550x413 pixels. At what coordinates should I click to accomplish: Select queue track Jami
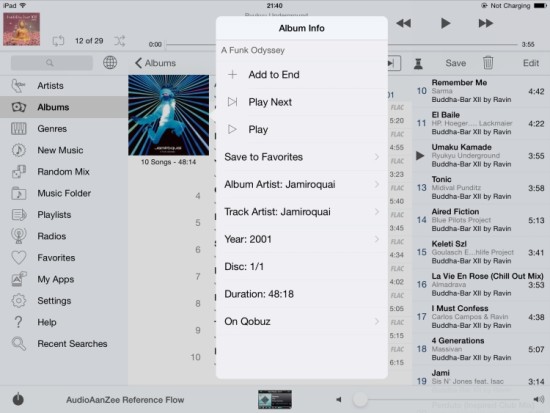click(481, 378)
